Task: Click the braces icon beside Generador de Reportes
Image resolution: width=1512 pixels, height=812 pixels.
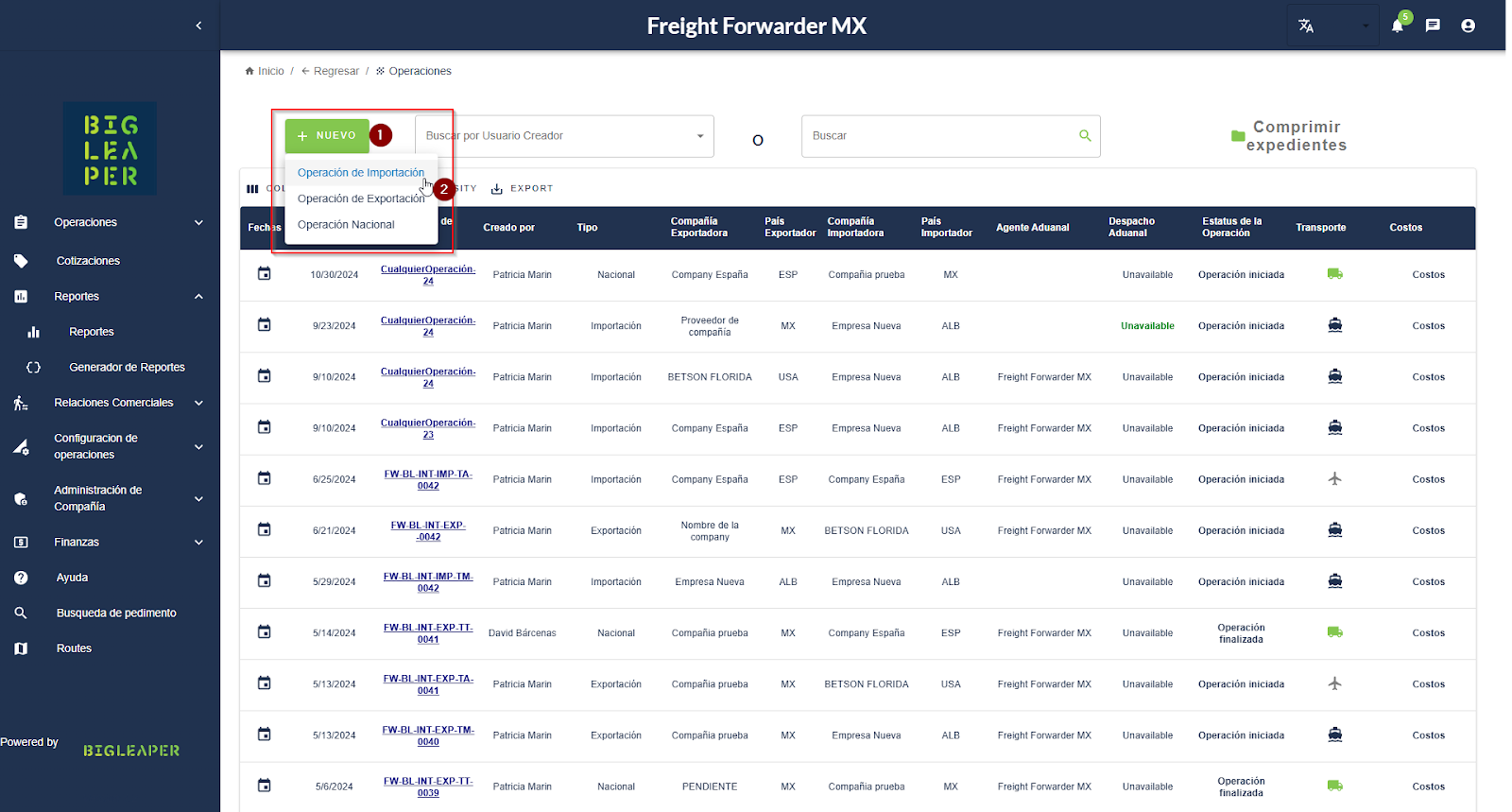Action: (34, 368)
